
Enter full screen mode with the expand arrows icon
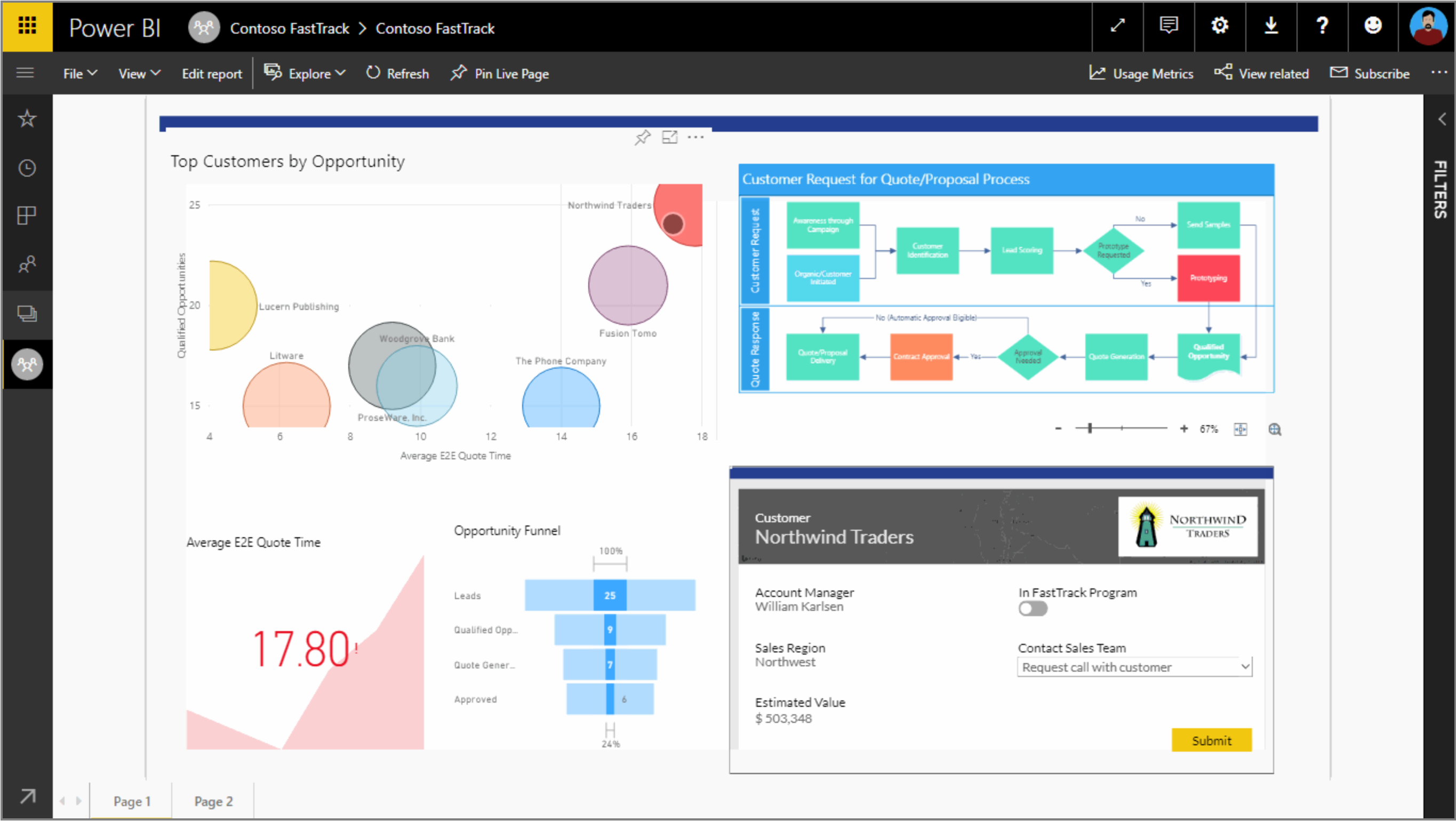[x=1117, y=26]
